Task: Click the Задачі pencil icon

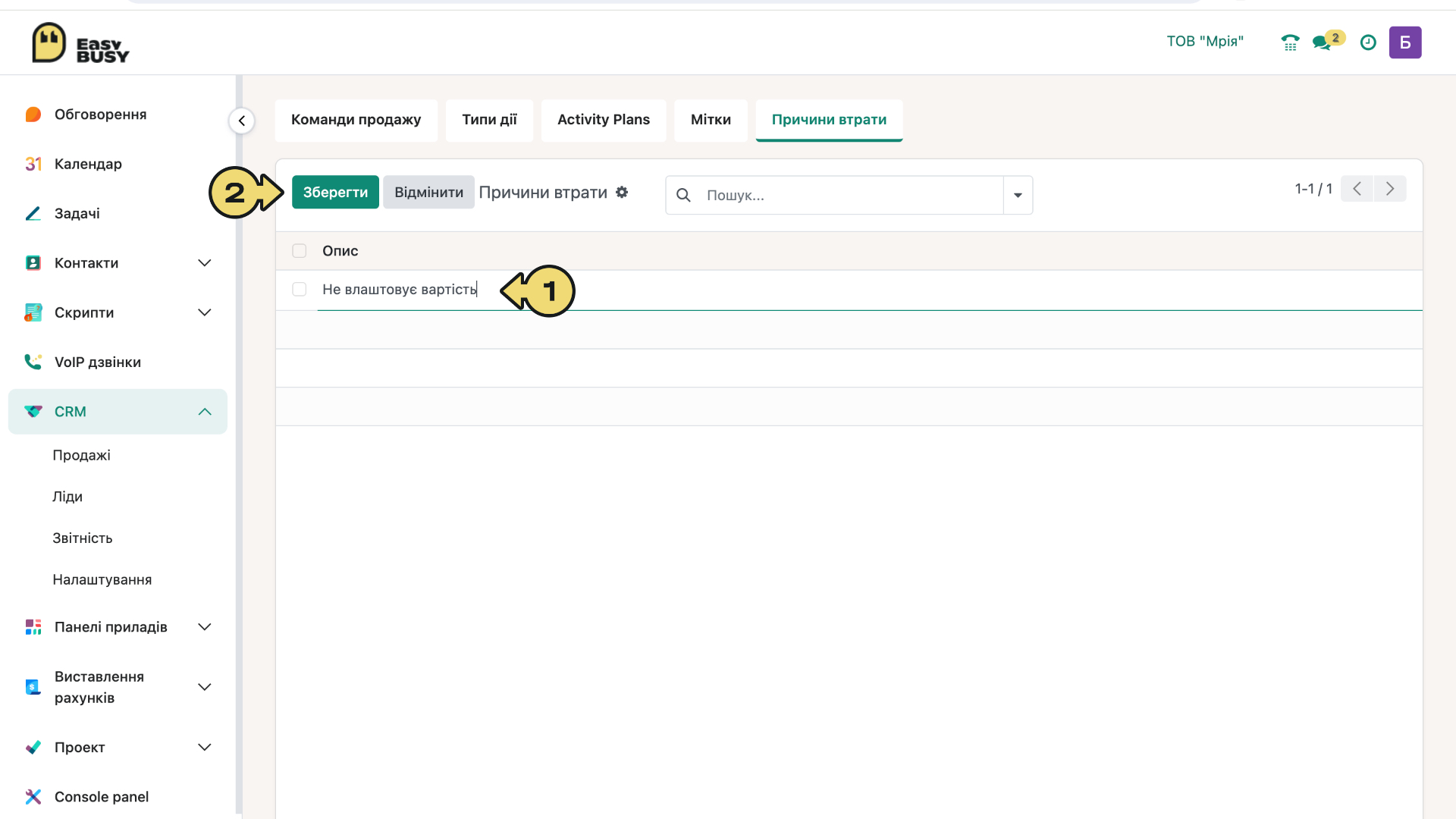Action: pos(33,214)
